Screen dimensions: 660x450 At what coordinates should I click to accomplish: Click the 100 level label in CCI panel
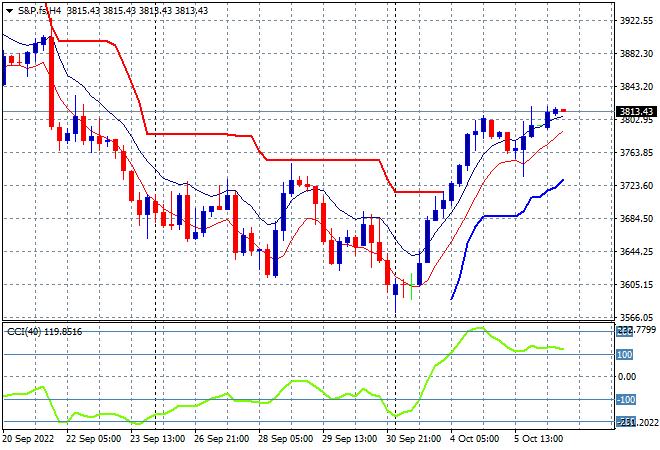pyautogui.click(x=624, y=354)
